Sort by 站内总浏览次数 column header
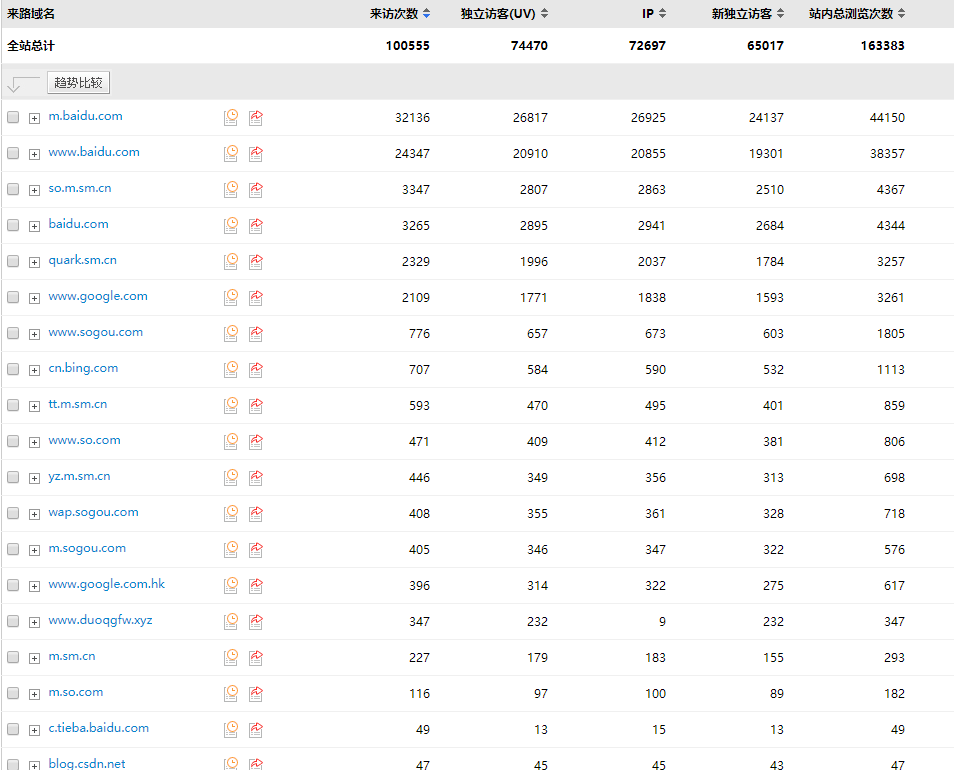This screenshot has height=770, width=954. (857, 13)
